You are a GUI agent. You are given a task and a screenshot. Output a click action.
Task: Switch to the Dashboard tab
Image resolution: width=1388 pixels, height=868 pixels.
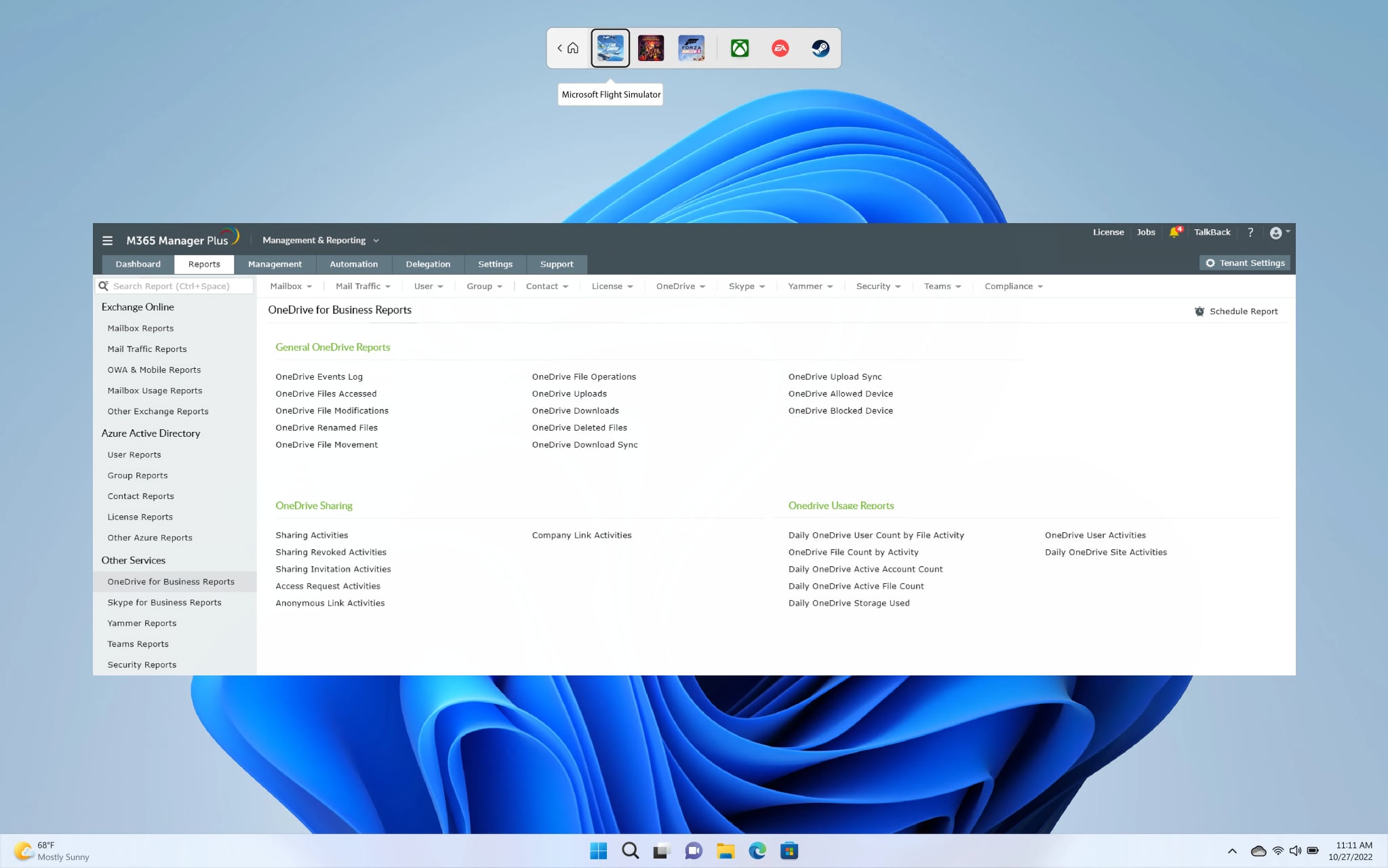138,264
